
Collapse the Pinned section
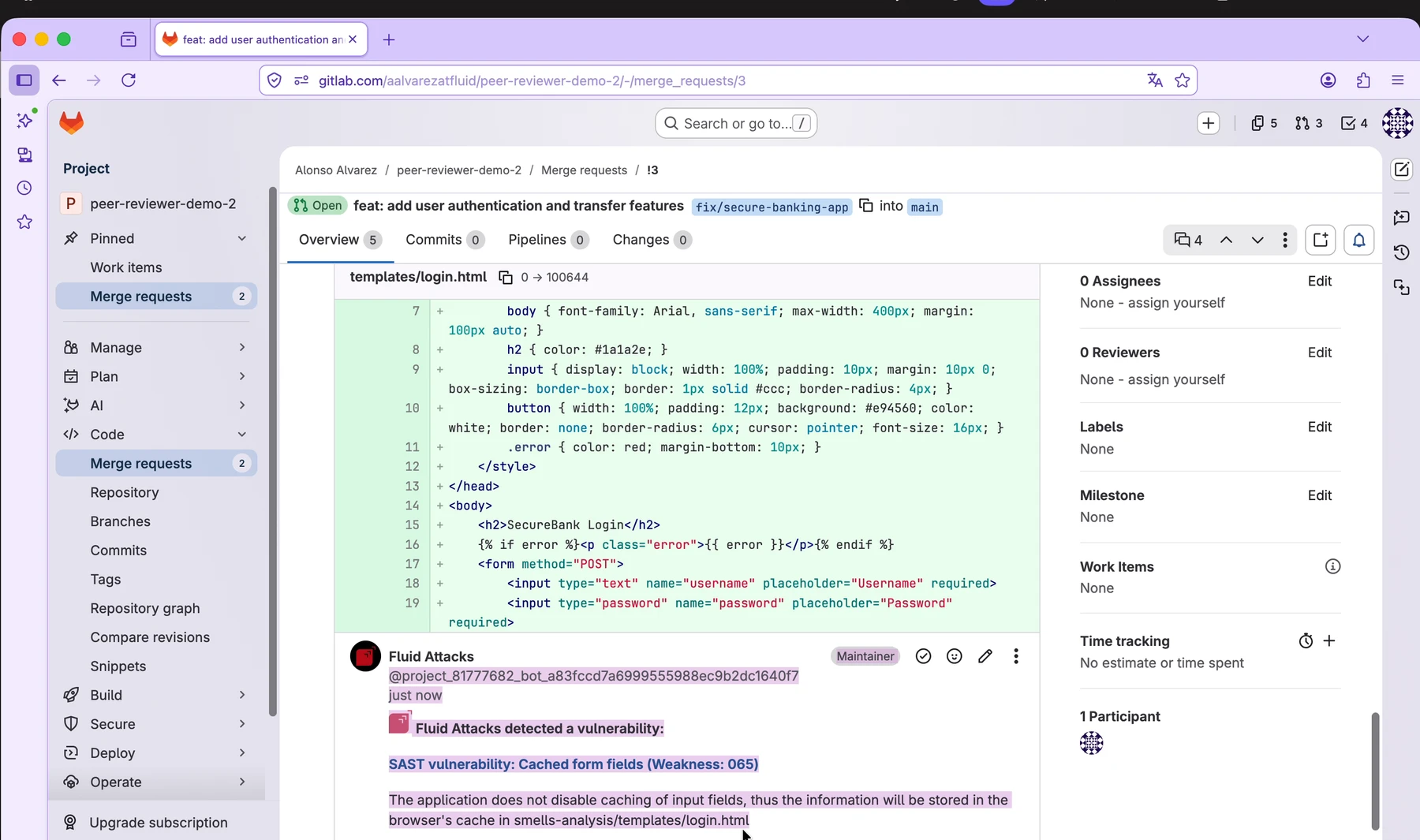tap(156, 238)
